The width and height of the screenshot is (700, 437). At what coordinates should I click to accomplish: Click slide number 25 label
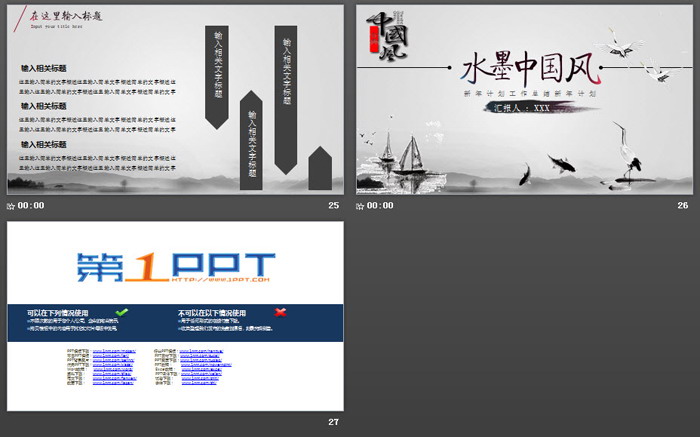(x=333, y=205)
